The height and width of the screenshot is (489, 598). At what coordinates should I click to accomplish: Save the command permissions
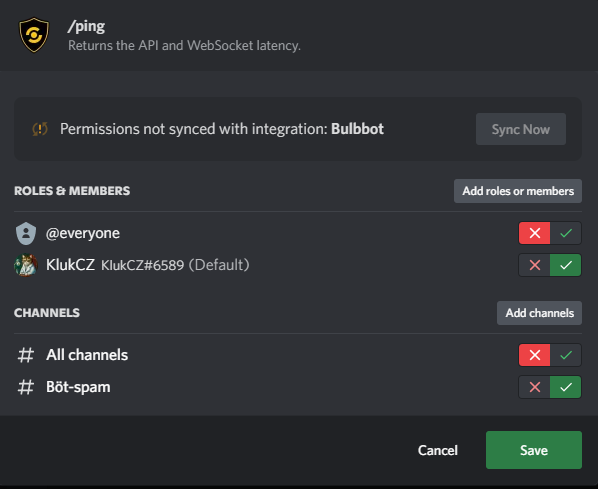click(x=534, y=450)
